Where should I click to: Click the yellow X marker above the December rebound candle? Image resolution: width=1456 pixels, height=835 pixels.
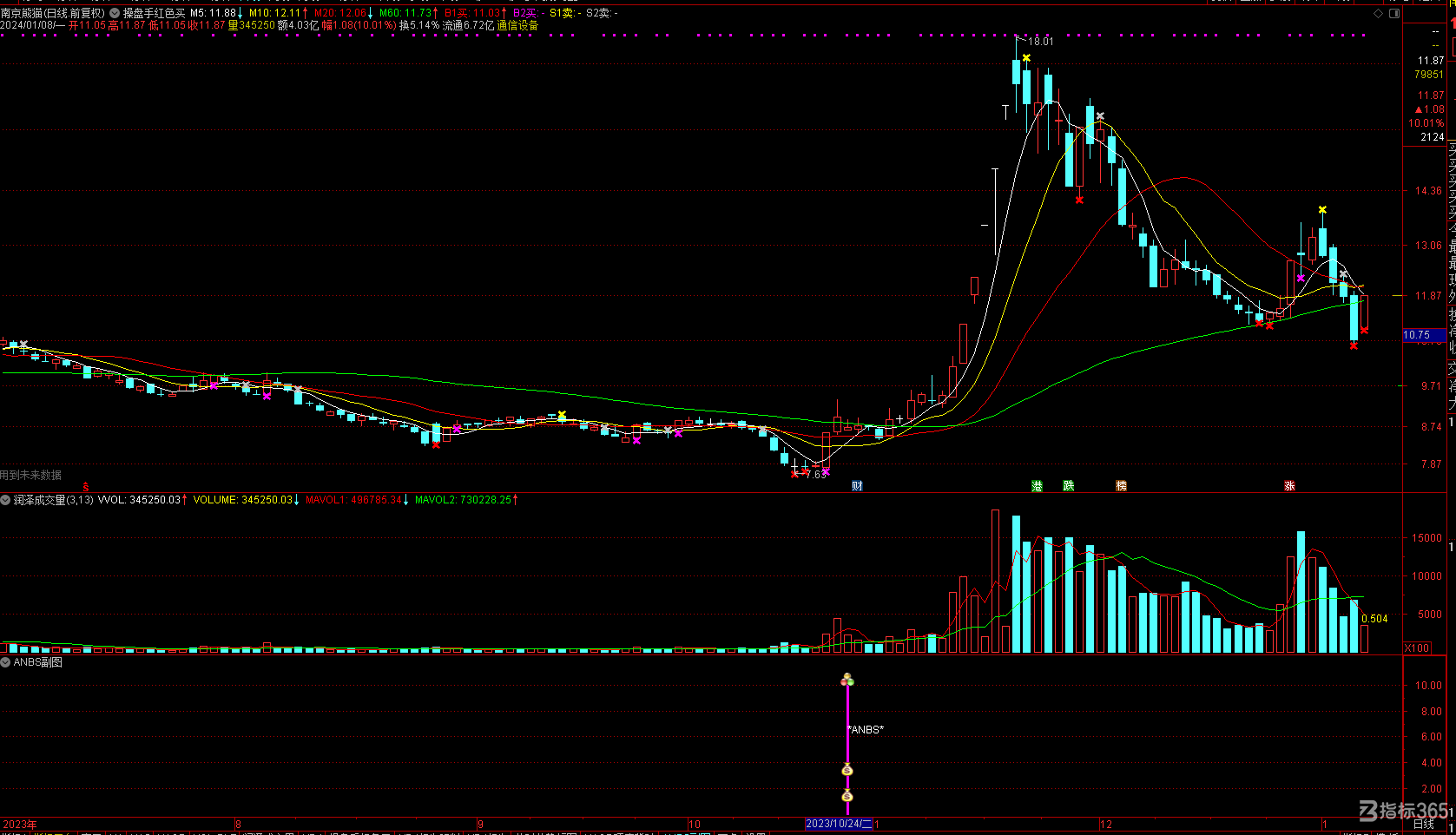[x=1322, y=210]
